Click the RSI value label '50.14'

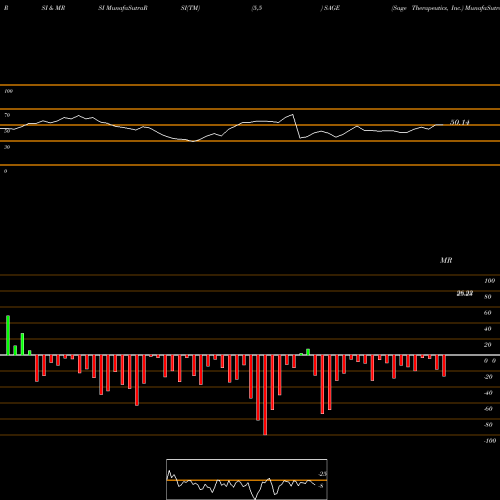coord(460,122)
